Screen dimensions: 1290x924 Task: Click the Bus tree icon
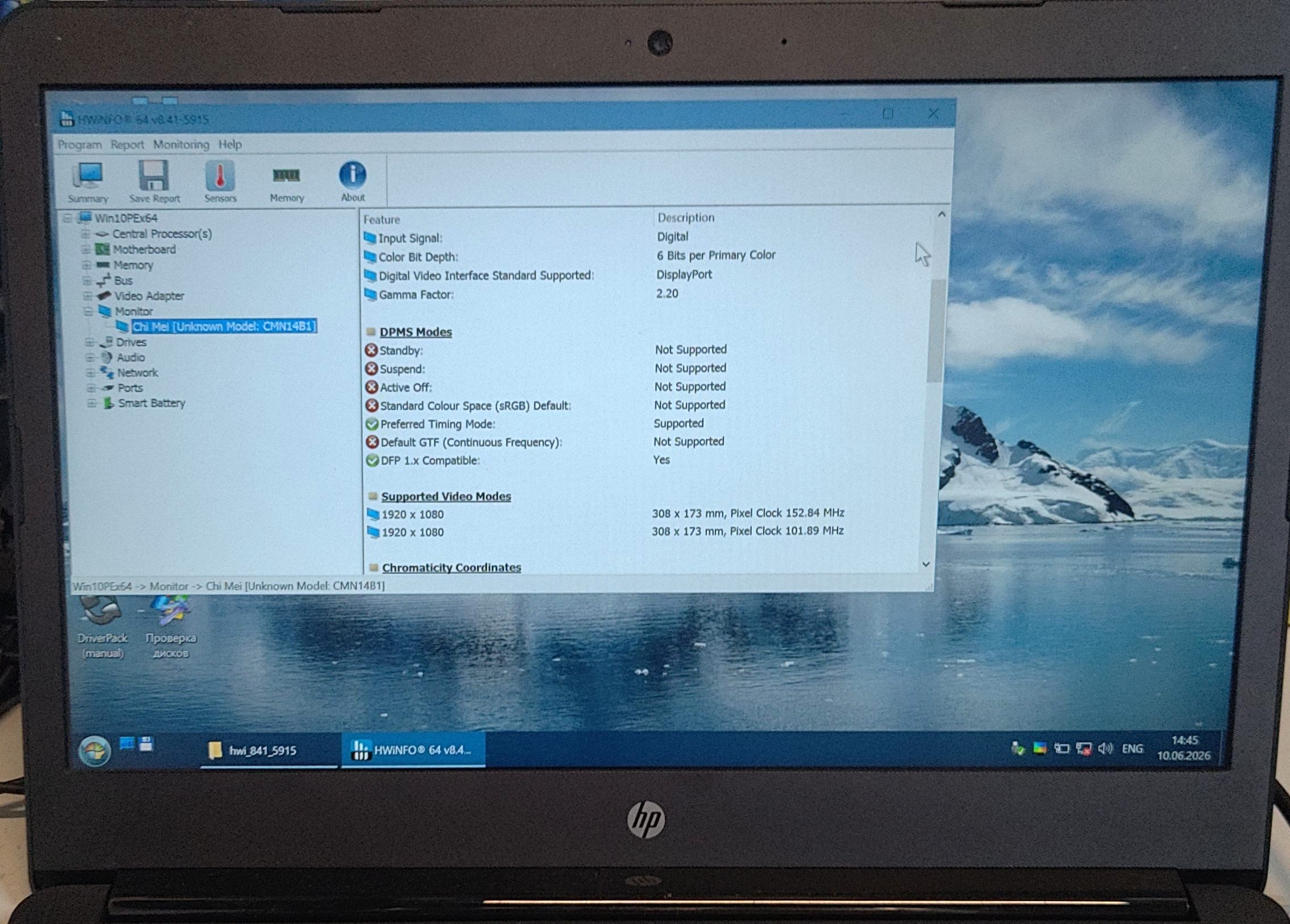coord(103,280)
